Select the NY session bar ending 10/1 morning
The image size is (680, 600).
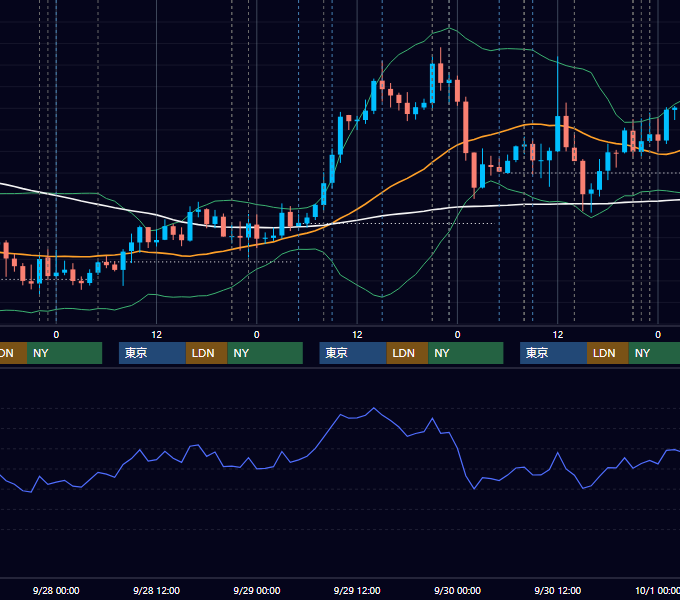coord(654,353)
